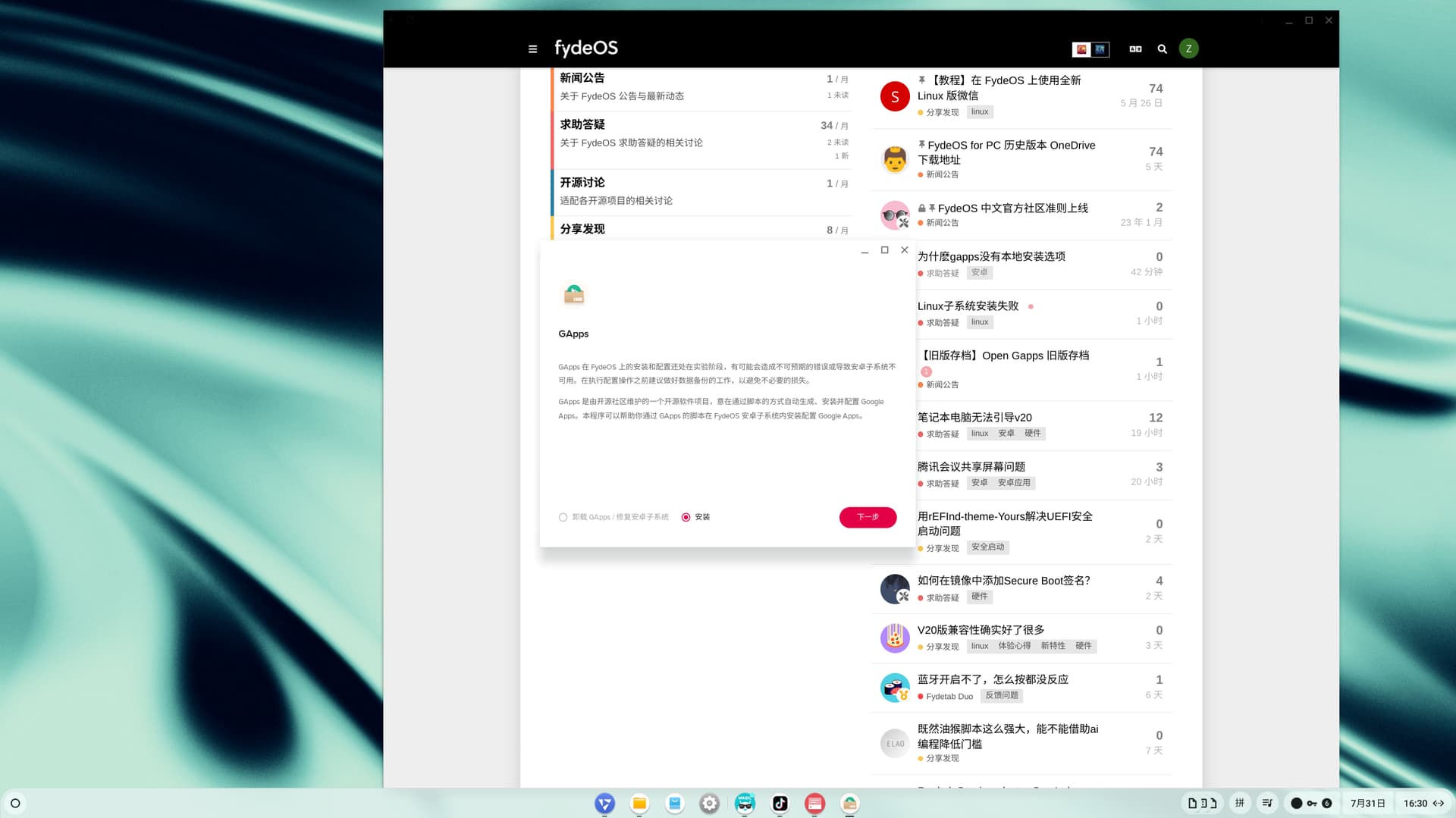Open ELAO avatar beside 油猴脚本 topic
Viewport: 1456px width, 818px height.
[x=895, y=744]
